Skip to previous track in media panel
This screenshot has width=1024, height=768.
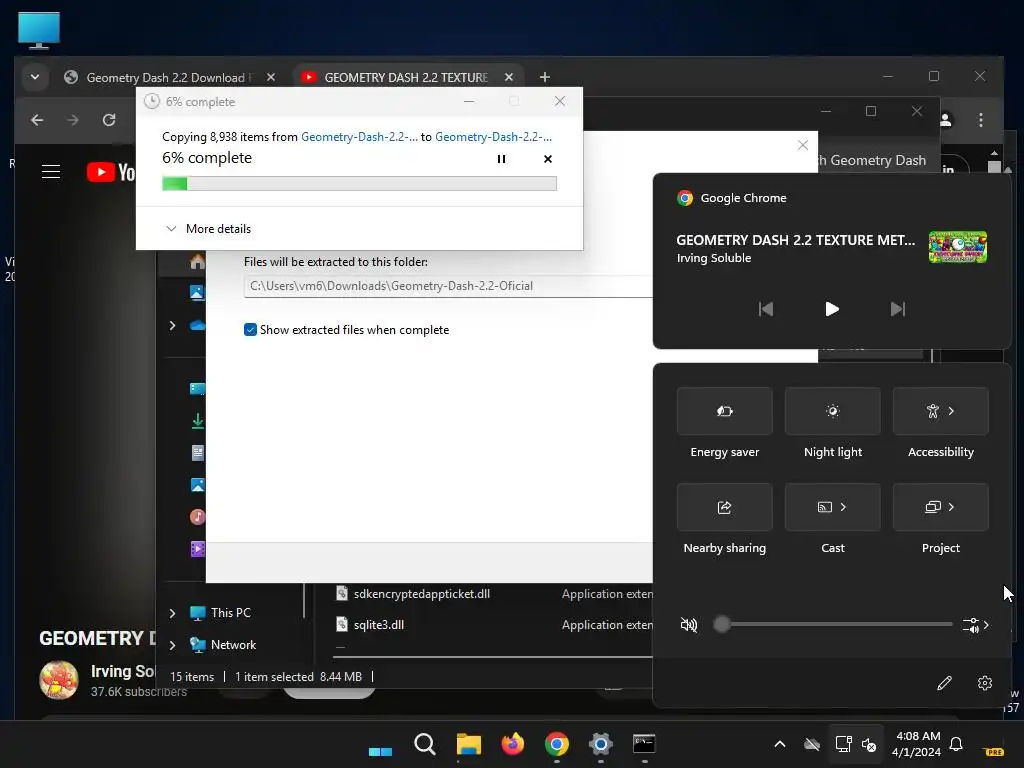tap(765, 309)
